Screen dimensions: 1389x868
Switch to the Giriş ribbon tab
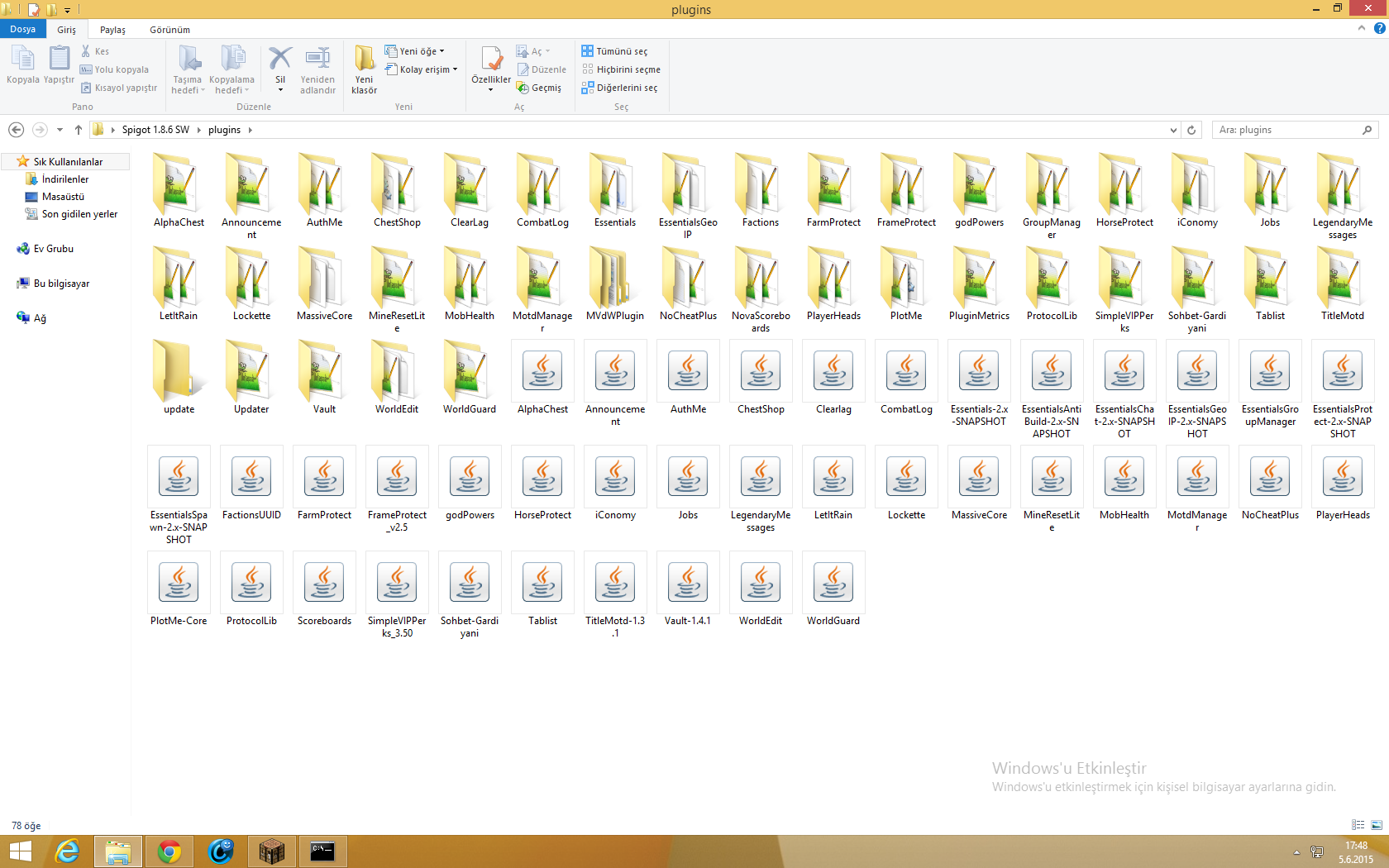click(66, 30)
